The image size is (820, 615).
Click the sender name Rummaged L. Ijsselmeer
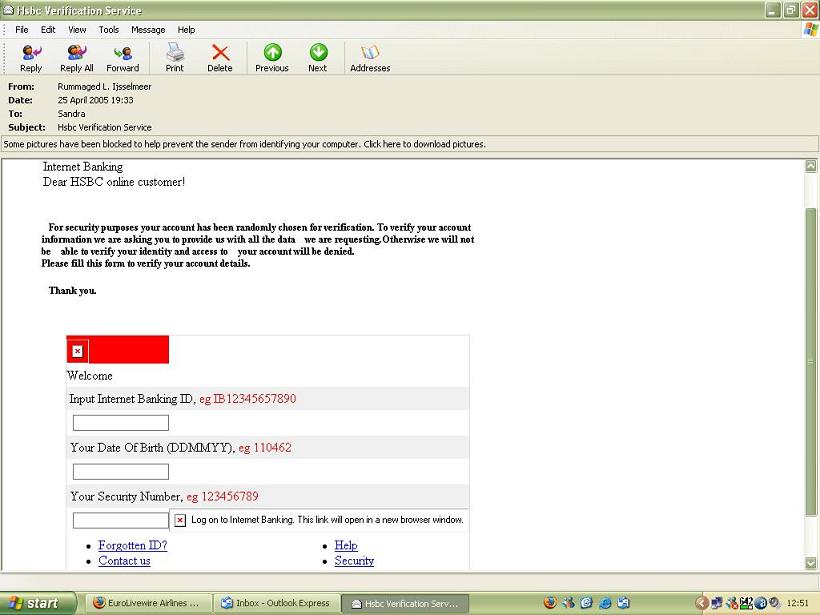click(104, 87)
